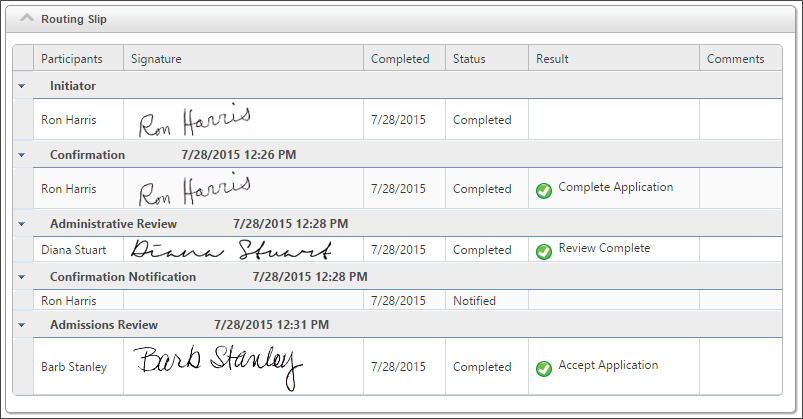Select Ron Harris in the Initiator row
803x419 pixels.
click(x=69, y=120)
